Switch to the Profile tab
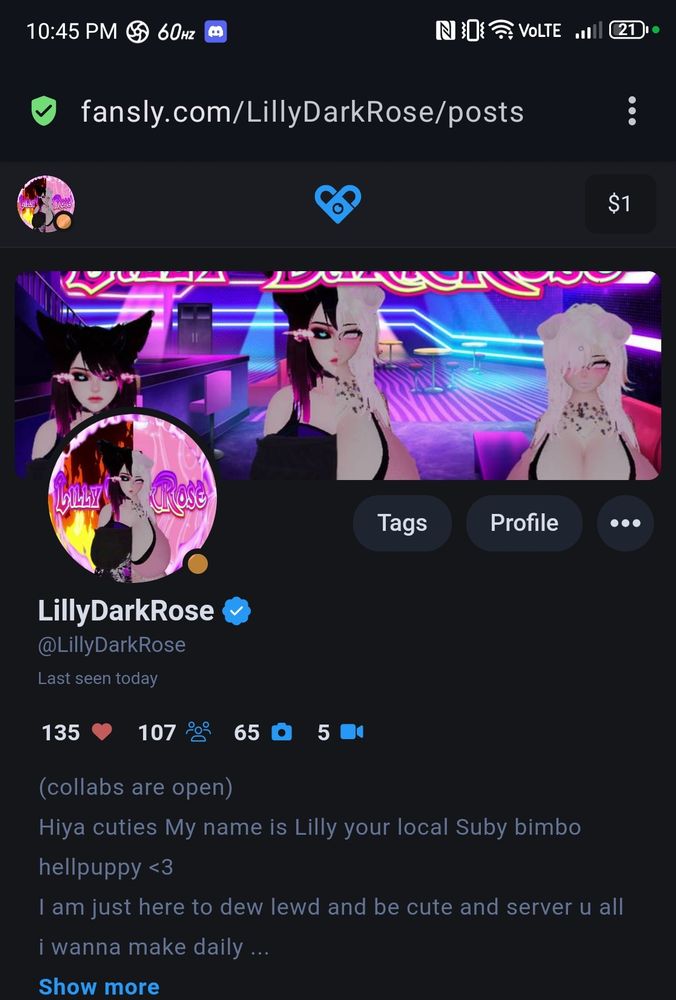The image size is (676, 1000). (x=524, y=523)
